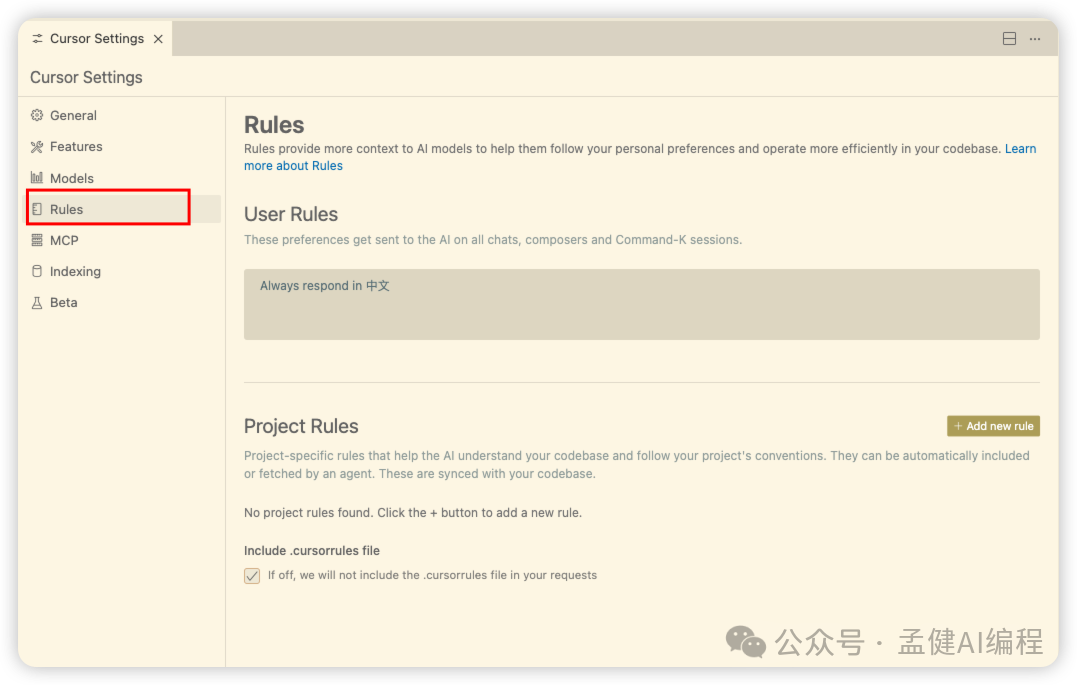Click the 'User Rules' heading
This screenshot has height=685, width=1077.
(291, 214)
